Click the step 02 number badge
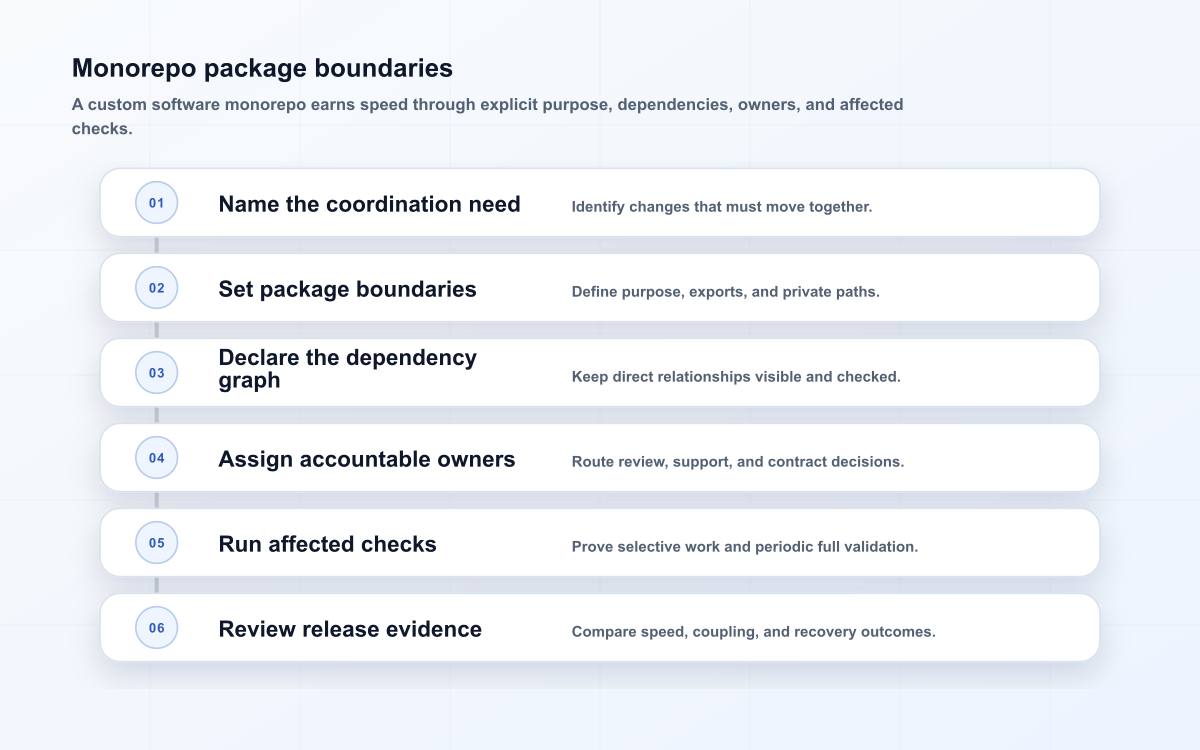The image size is (1200, 750). 157,288
